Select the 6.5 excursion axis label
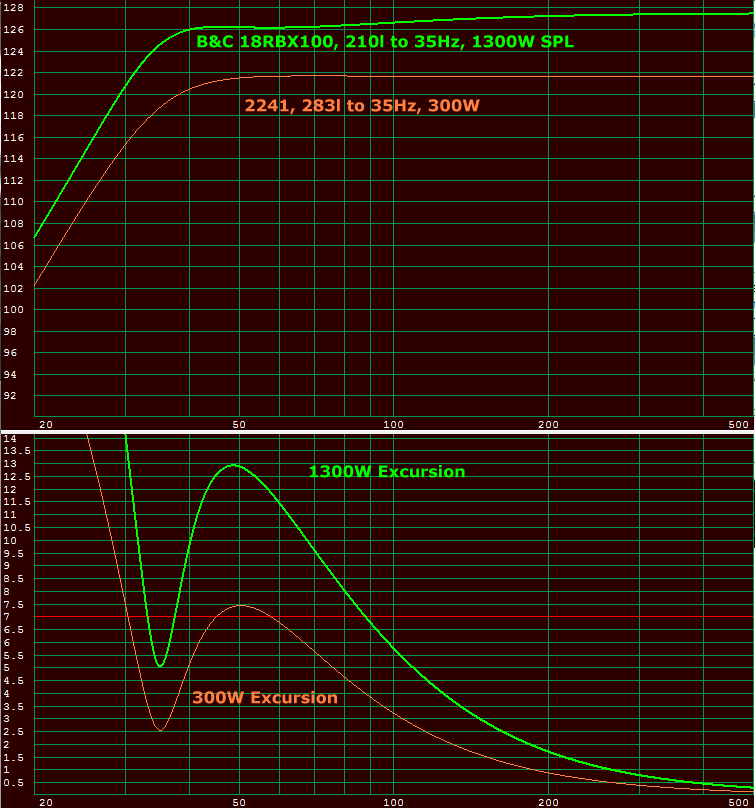 coord(13,630)
